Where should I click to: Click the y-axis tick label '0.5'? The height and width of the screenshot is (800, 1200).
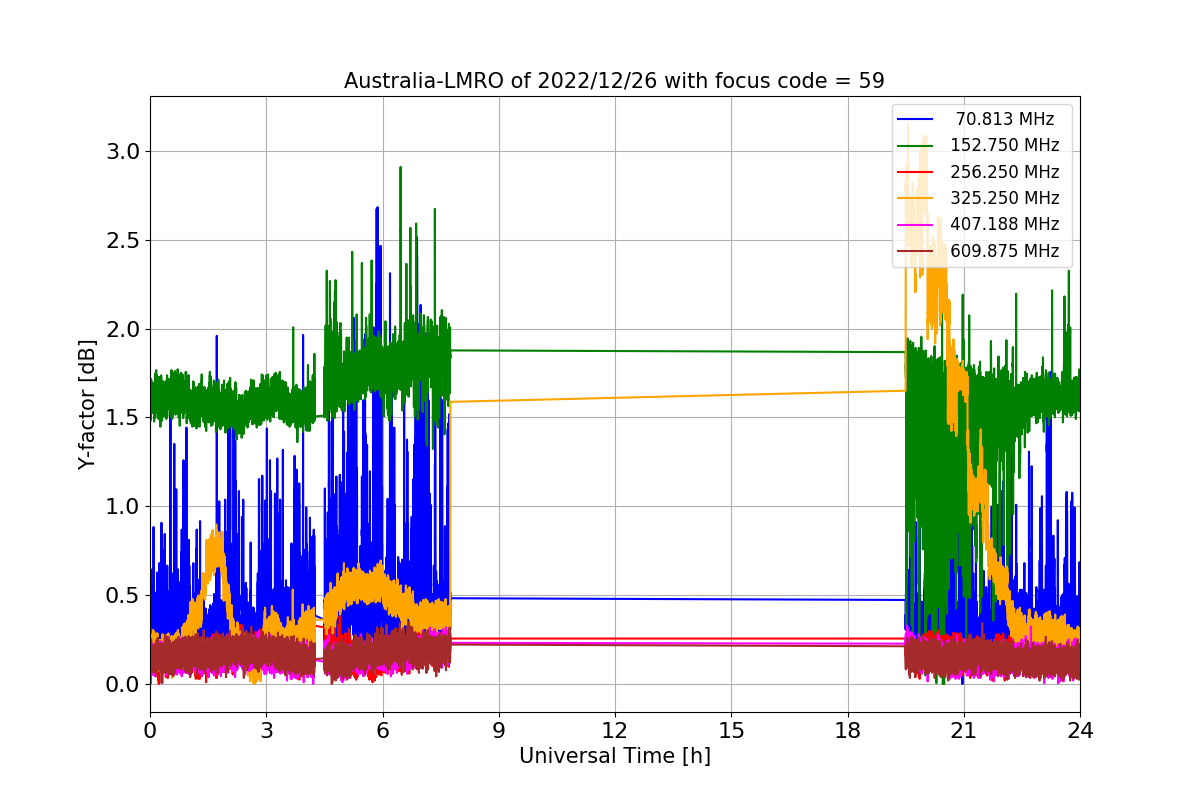pyautogui.click(x=123, y=595)
